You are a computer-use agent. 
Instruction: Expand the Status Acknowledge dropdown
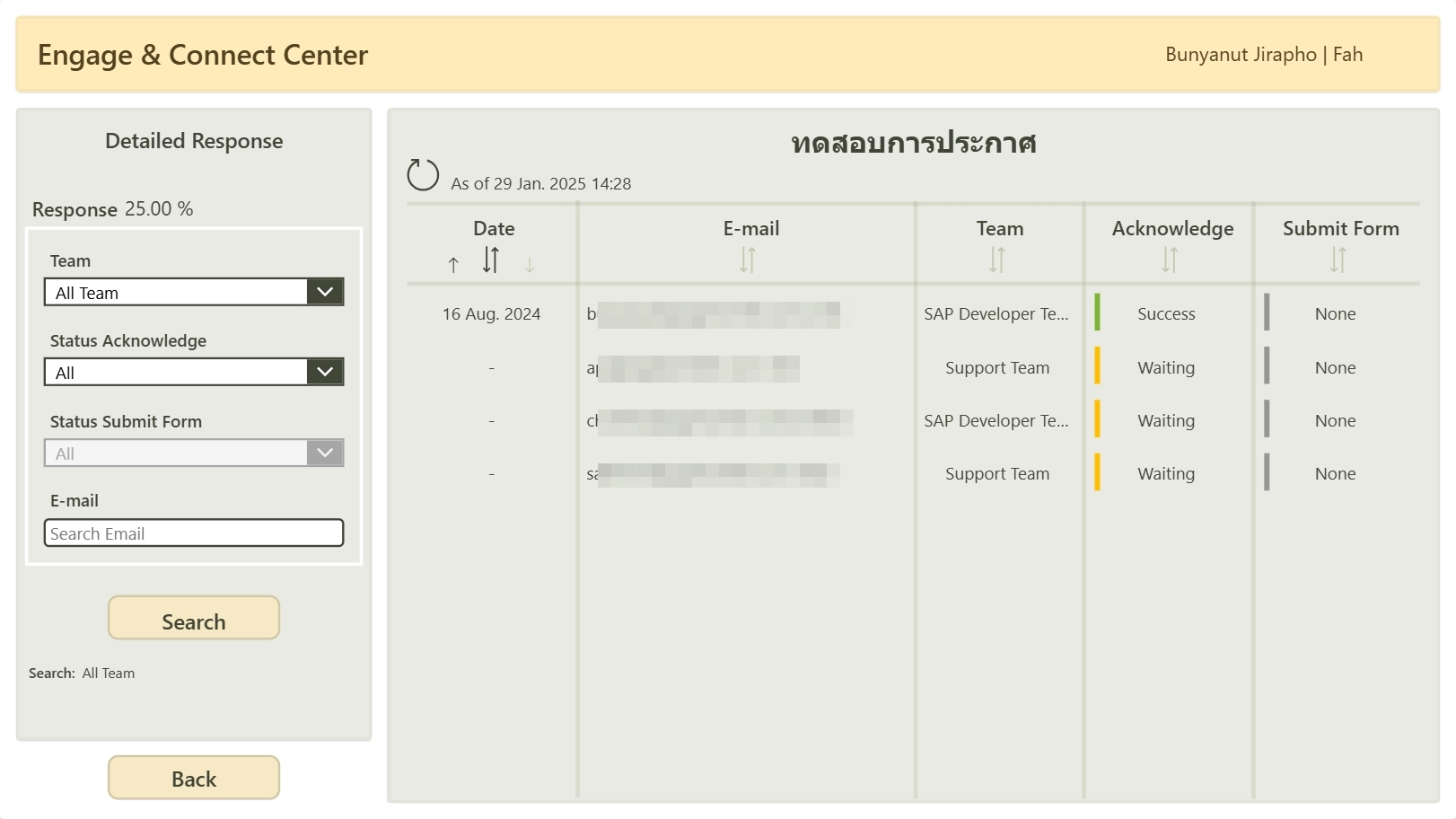tap(194, 372)
